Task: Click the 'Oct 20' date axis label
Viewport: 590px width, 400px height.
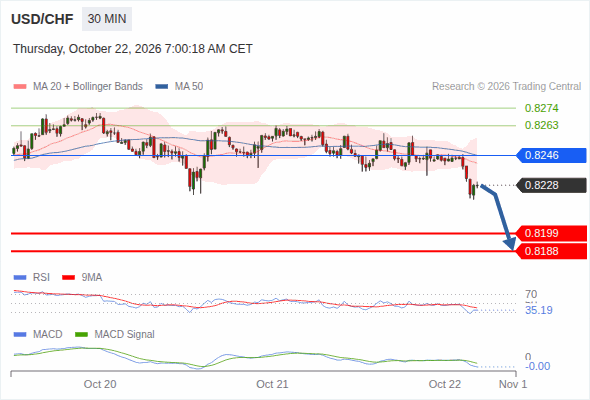Action: [100, 384]
